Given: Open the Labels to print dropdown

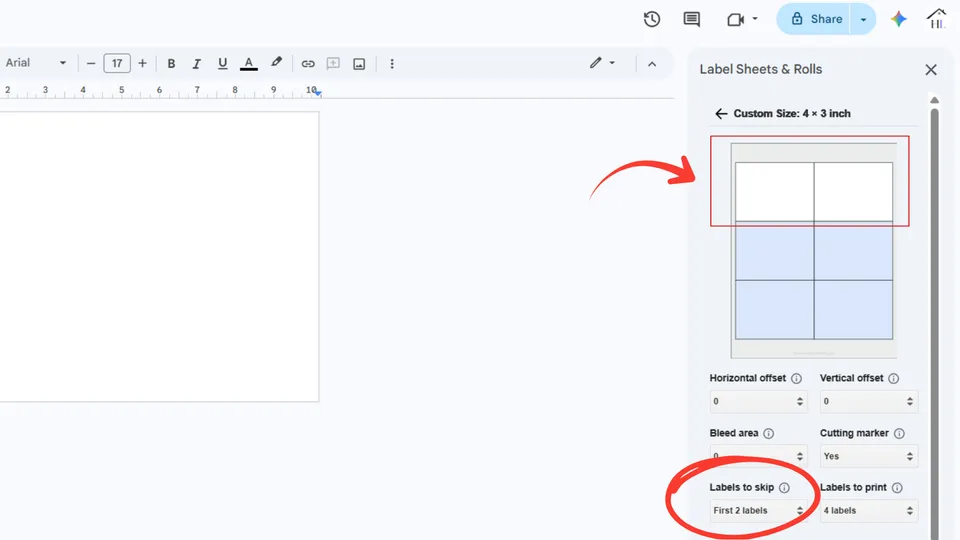Looking at the screenshot, I should click(869, 511).
